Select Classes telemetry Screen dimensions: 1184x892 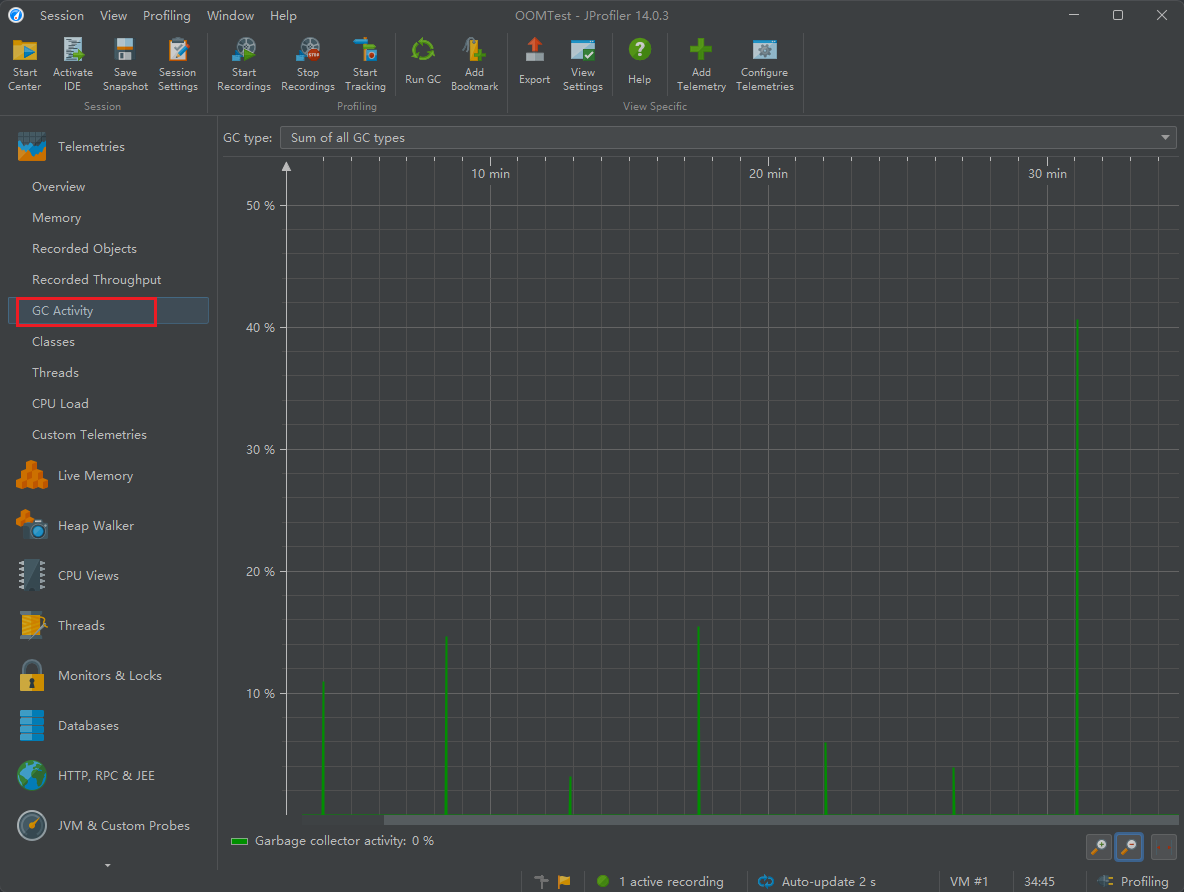108,341
